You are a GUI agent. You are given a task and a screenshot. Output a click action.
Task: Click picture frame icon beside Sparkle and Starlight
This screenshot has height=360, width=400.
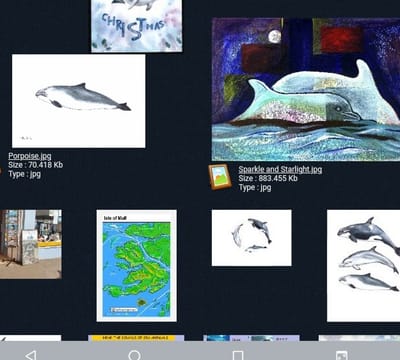[x=220, y=177]
